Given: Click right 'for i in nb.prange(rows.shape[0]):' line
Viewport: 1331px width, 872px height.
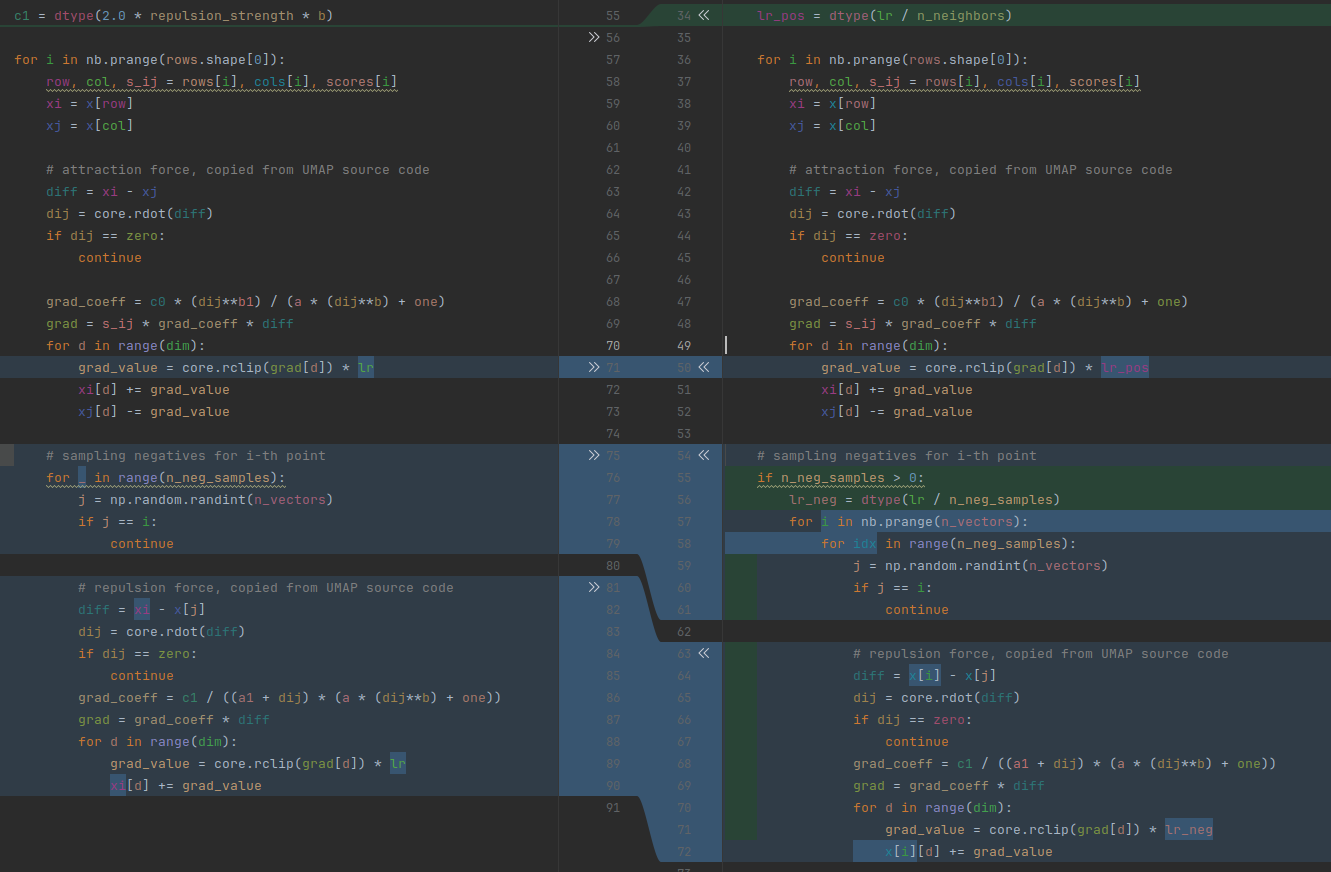Looking at the screenshot, I should [x=893, y=59].
